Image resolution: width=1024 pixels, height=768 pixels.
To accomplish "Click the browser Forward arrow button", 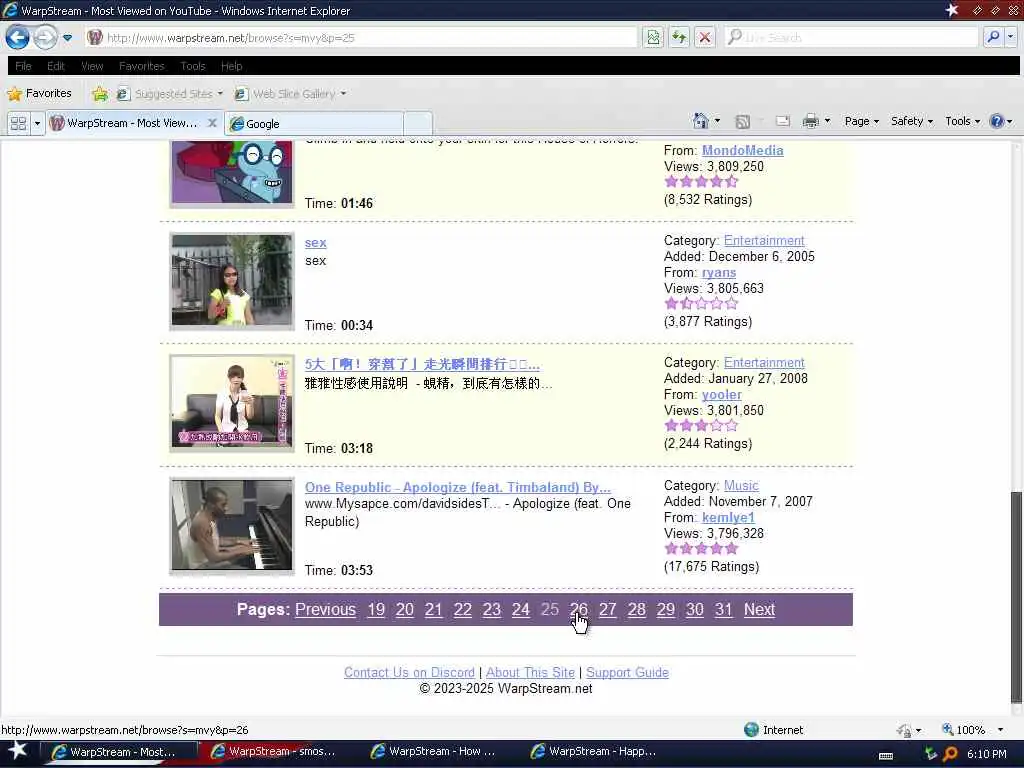I will pyautogui.click(x=44, y=37).
